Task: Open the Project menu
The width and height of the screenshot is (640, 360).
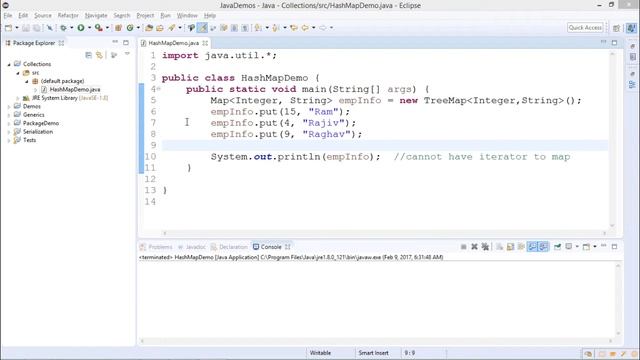Action: 145,16
